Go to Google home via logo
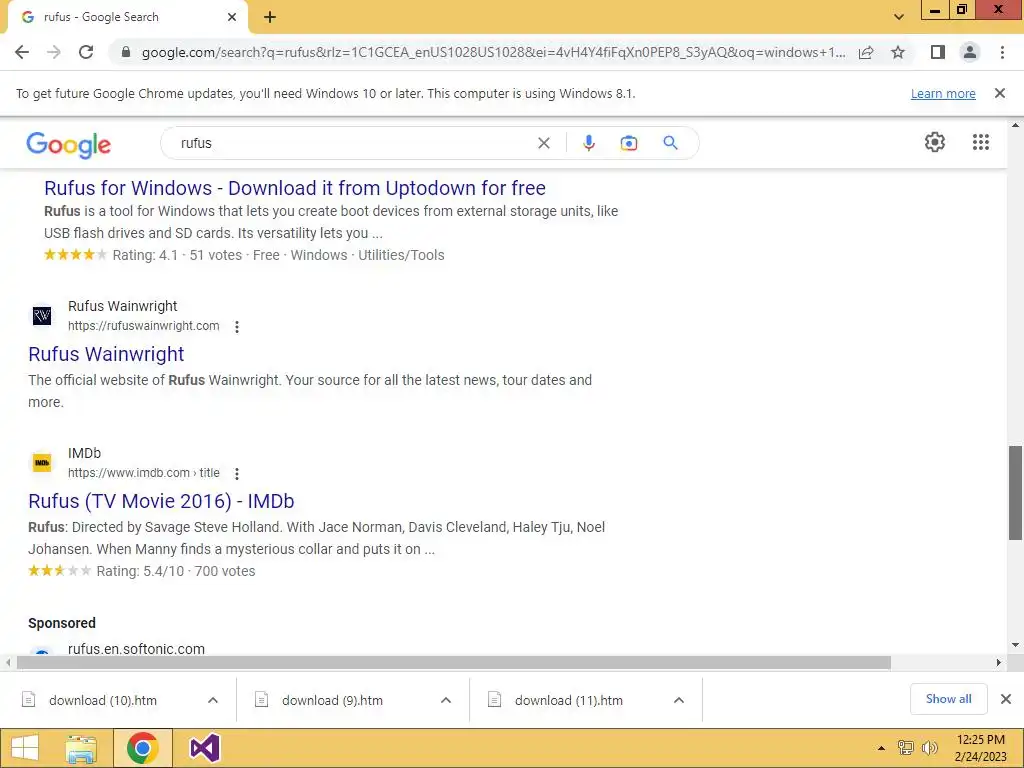1024x768 pixels. click(x=69, y=144)
